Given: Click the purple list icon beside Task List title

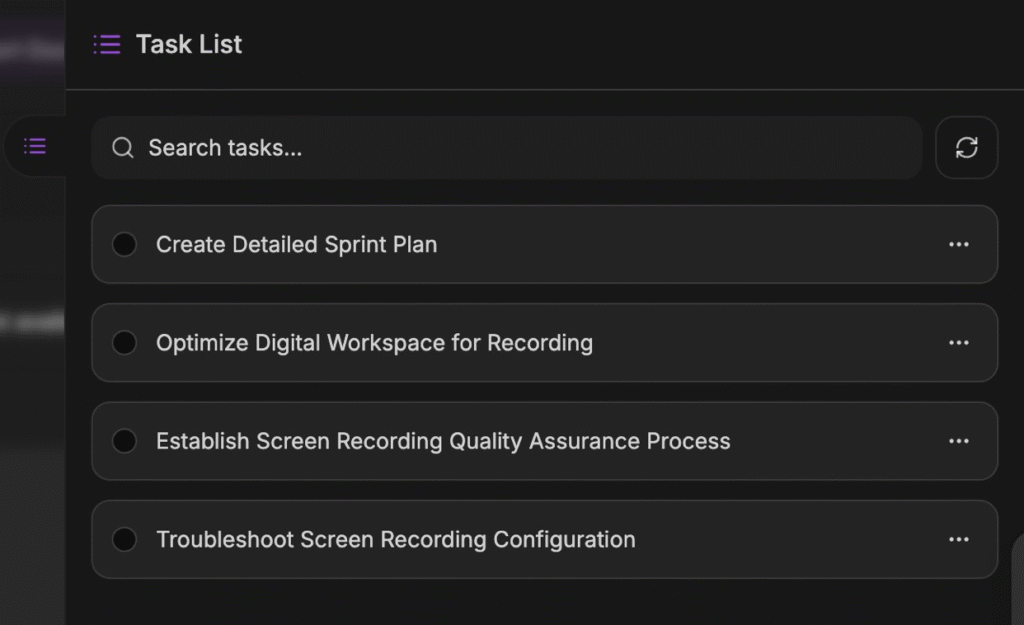Looking at the screenshot, I should [x=107, y=44].
